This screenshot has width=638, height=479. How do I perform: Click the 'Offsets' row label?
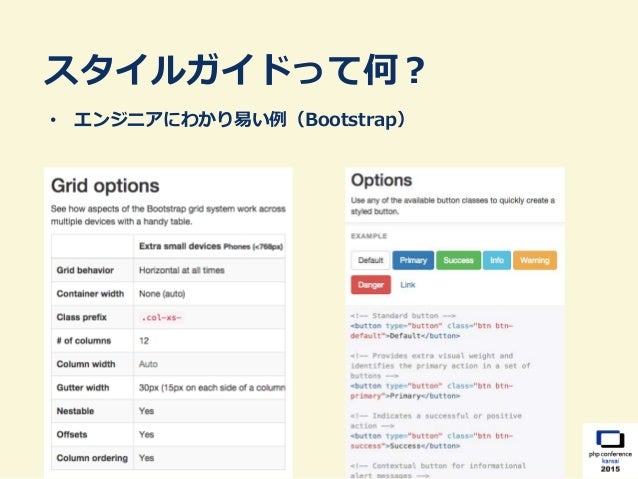click(x=72, y=435)
